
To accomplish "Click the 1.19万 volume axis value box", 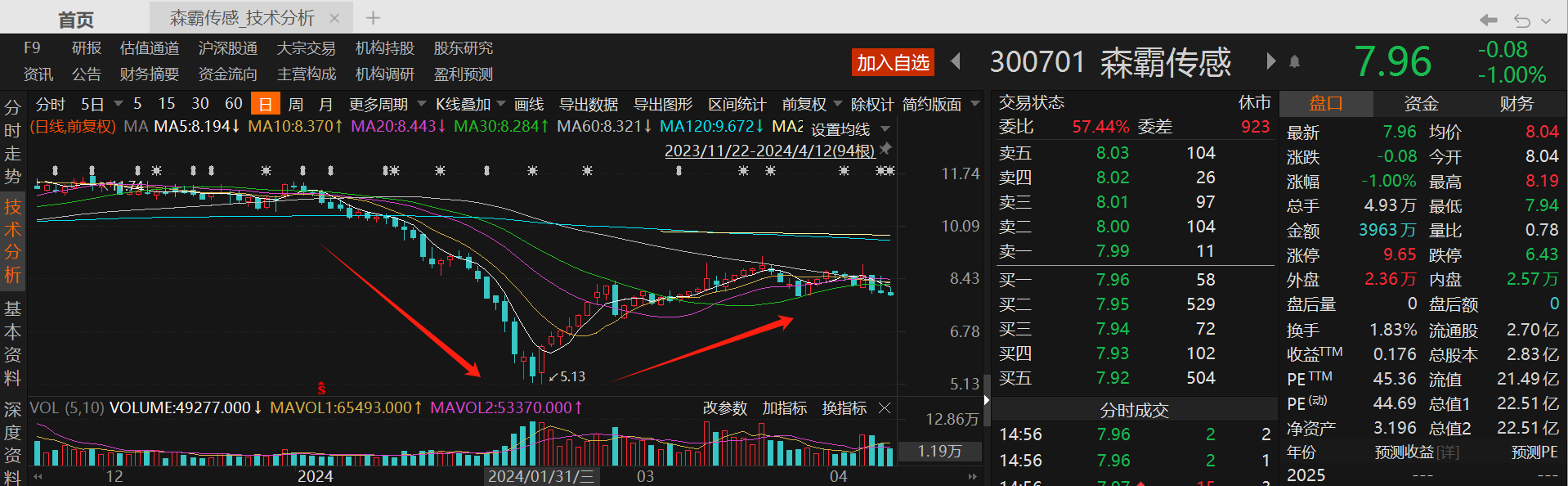I will (939, 451).
